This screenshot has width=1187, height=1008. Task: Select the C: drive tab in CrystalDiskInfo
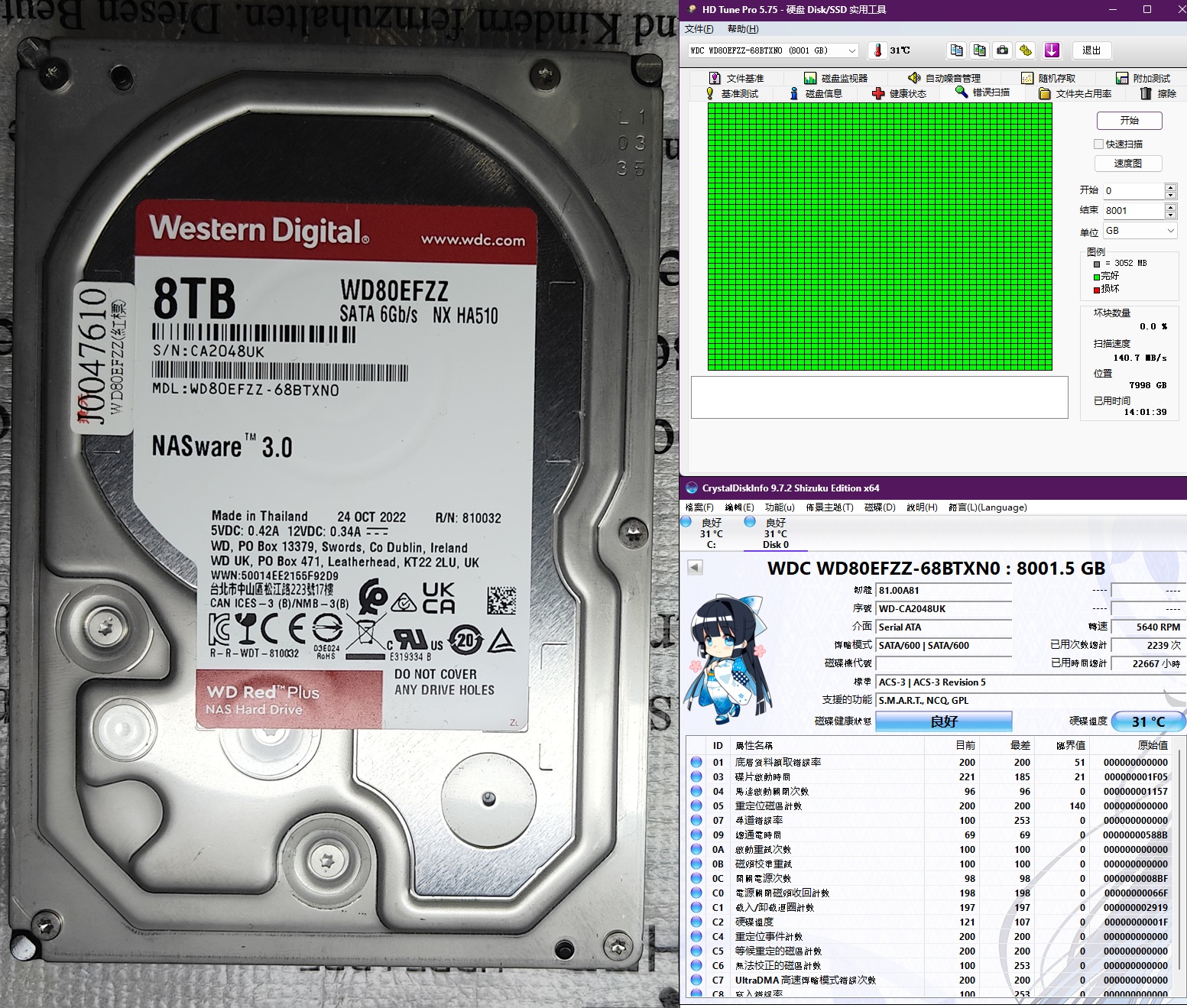click(x=711, y=533)
